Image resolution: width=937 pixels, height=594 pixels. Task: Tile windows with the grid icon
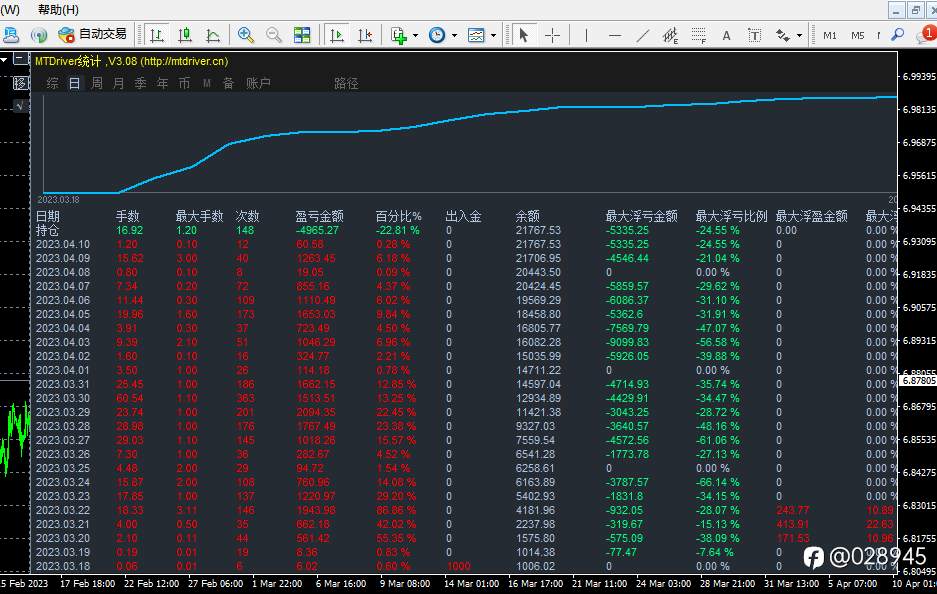[x=302, y=35]
